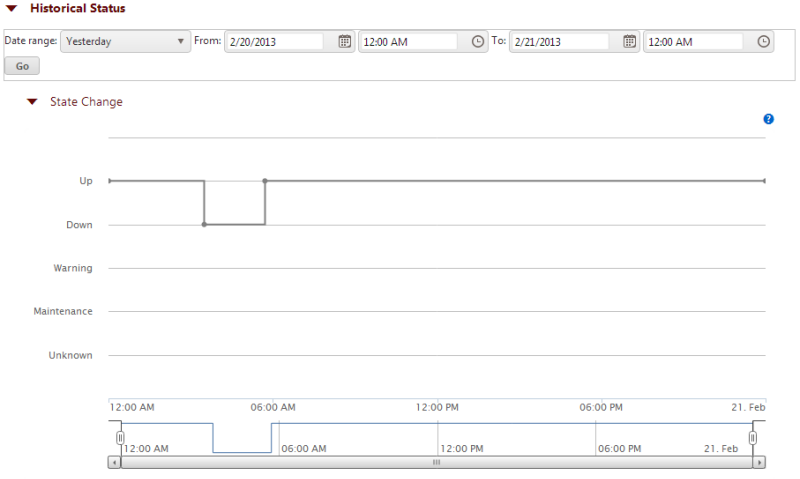Open the To date calendar picker

(x=630, y=41)
